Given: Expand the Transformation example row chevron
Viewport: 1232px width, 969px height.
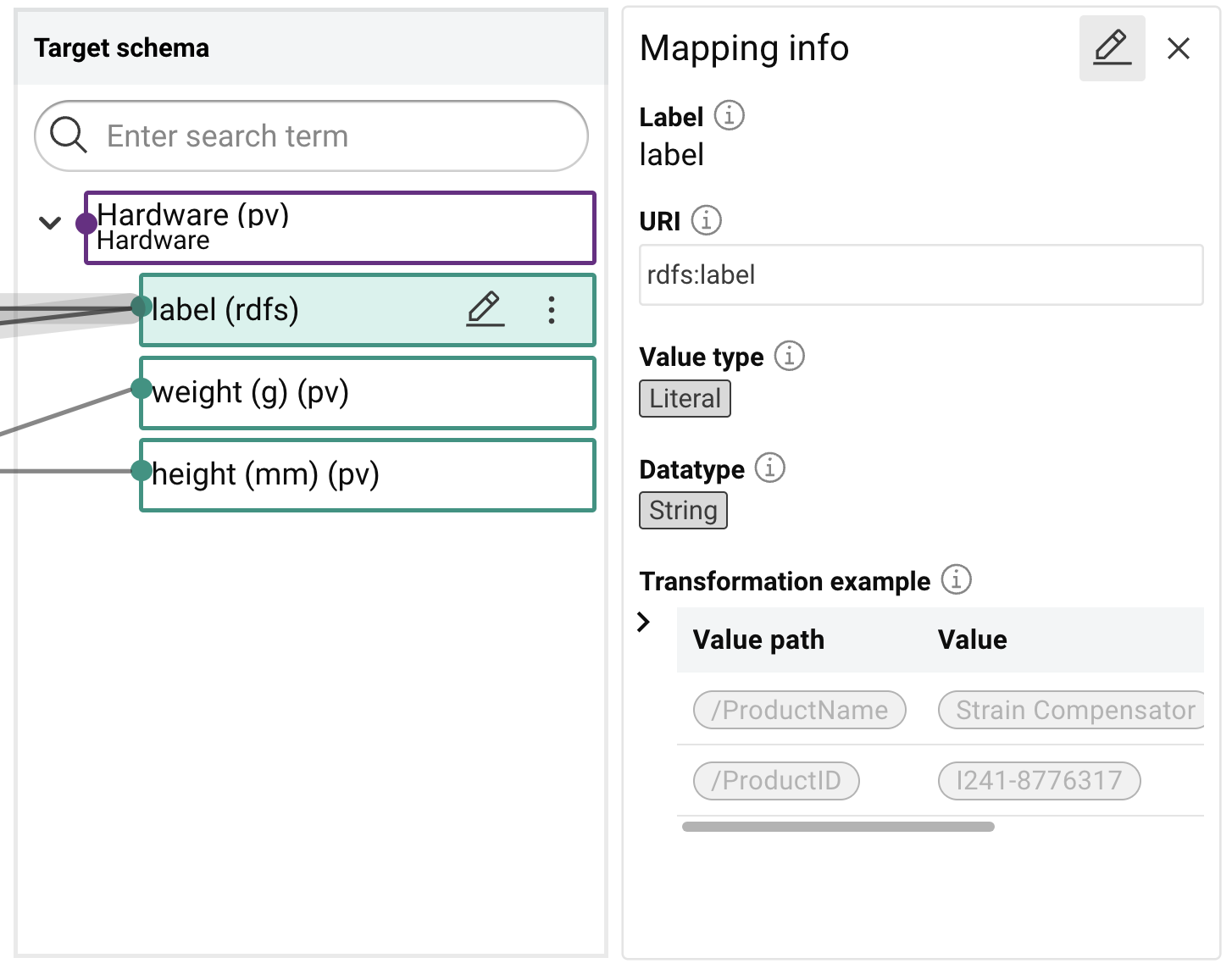Looking at the screenshot, I should (644, 622).
